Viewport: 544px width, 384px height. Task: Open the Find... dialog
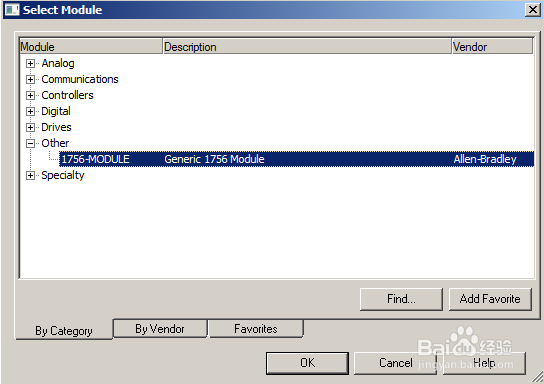tap(401, 299)
